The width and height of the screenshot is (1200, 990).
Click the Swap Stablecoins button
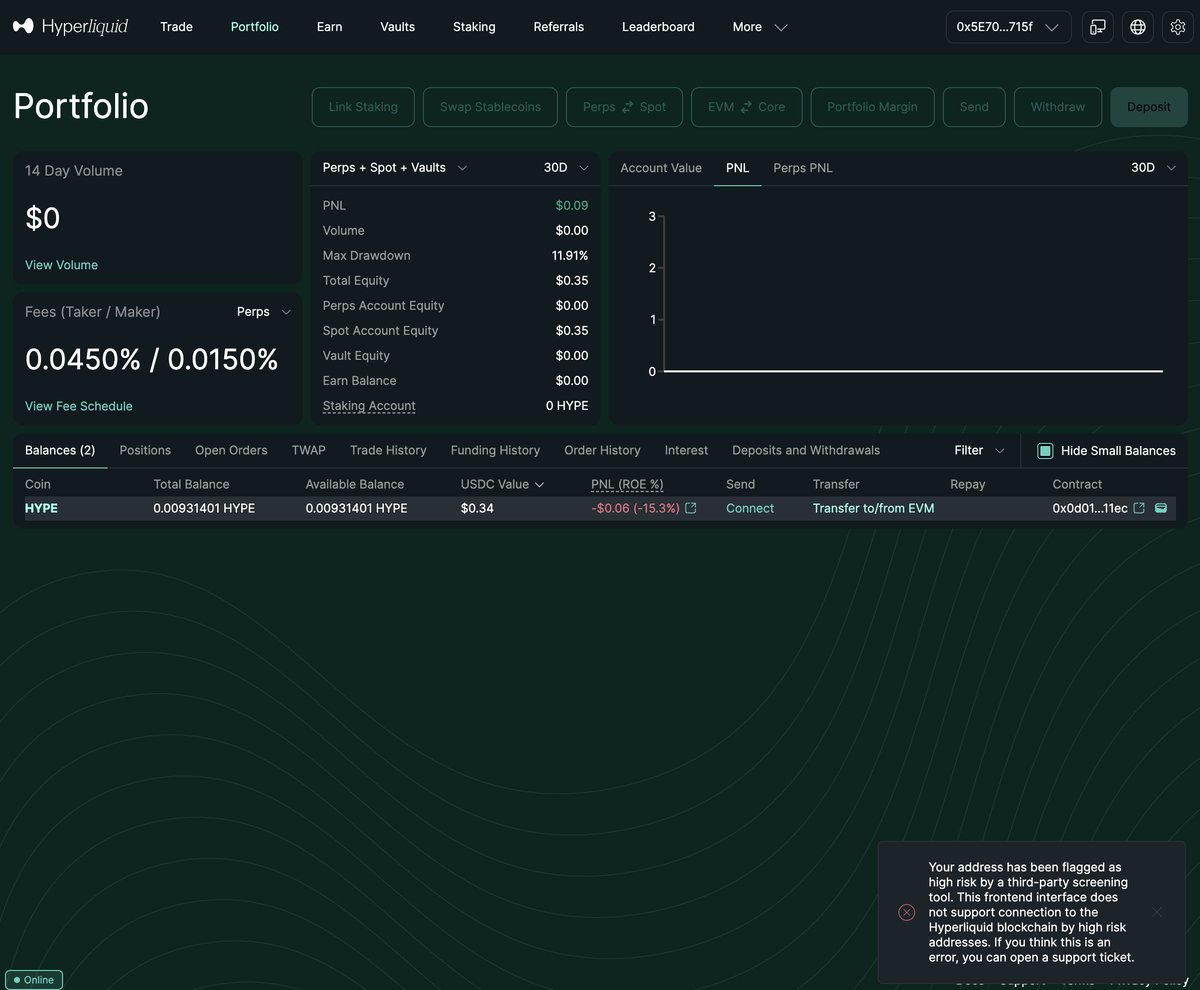tap(490, 107)
